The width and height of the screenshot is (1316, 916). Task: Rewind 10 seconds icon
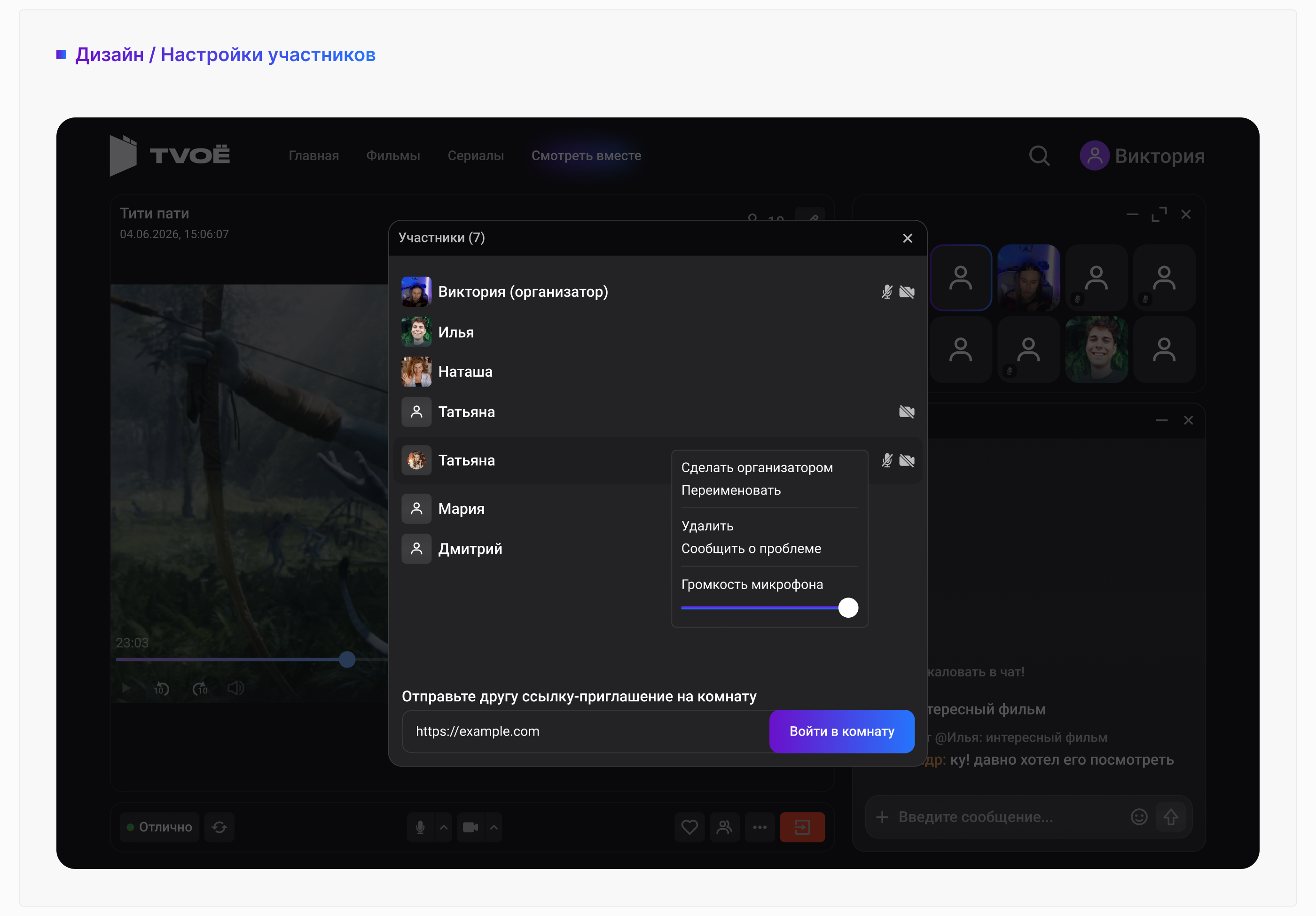(x=162, y=689)
